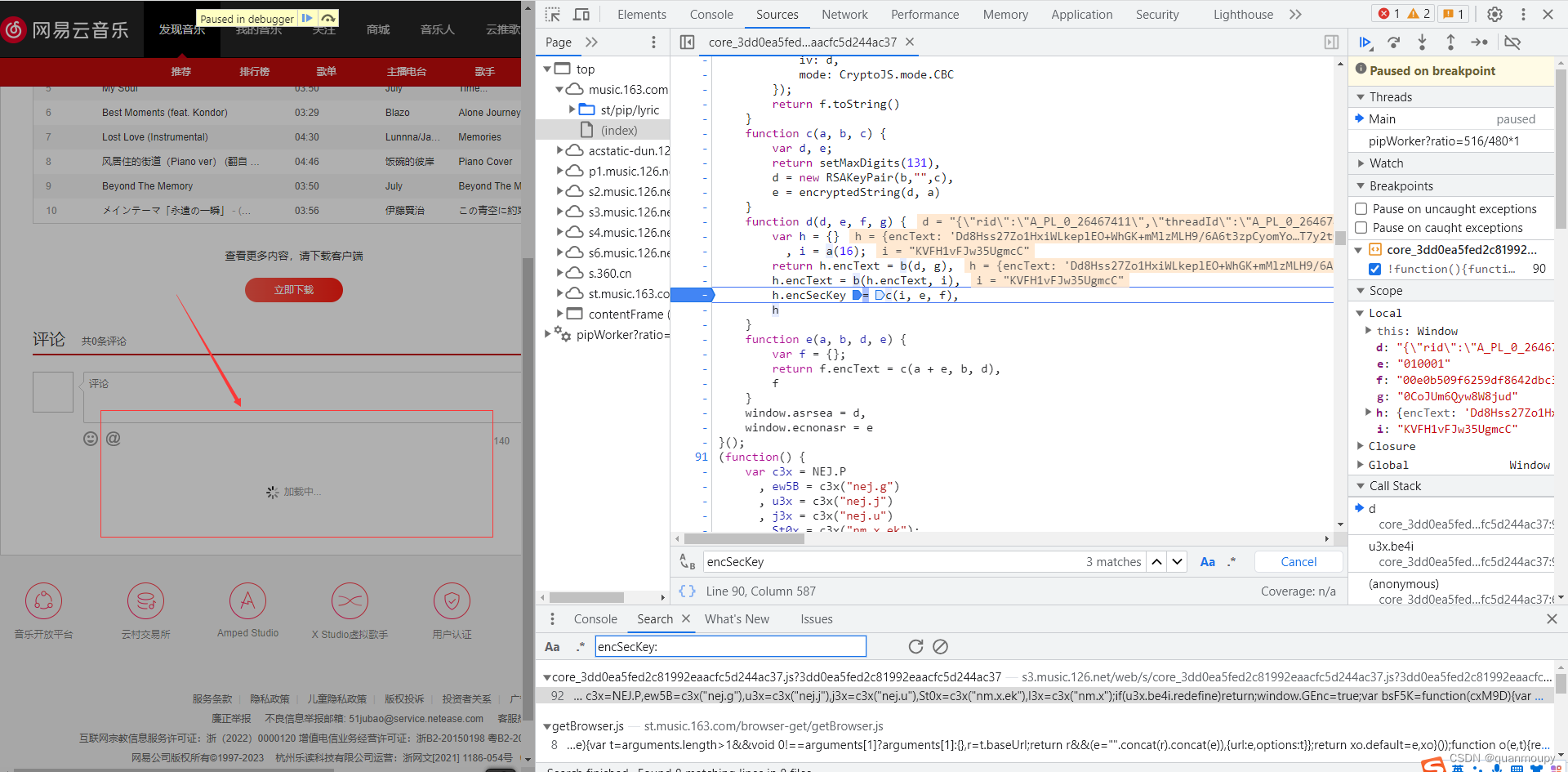1568x772 pixels.
Task: Resume script execution in debugger toolbar
Action: tap(1365, 42)
